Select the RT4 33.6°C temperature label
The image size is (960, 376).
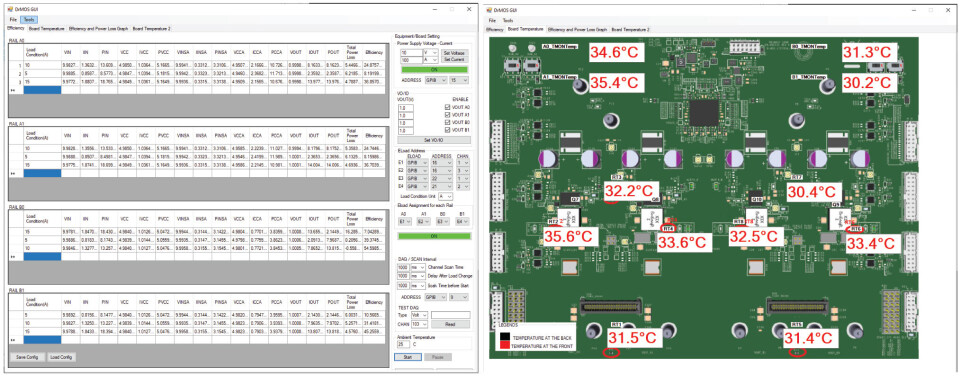pos(684,243)
